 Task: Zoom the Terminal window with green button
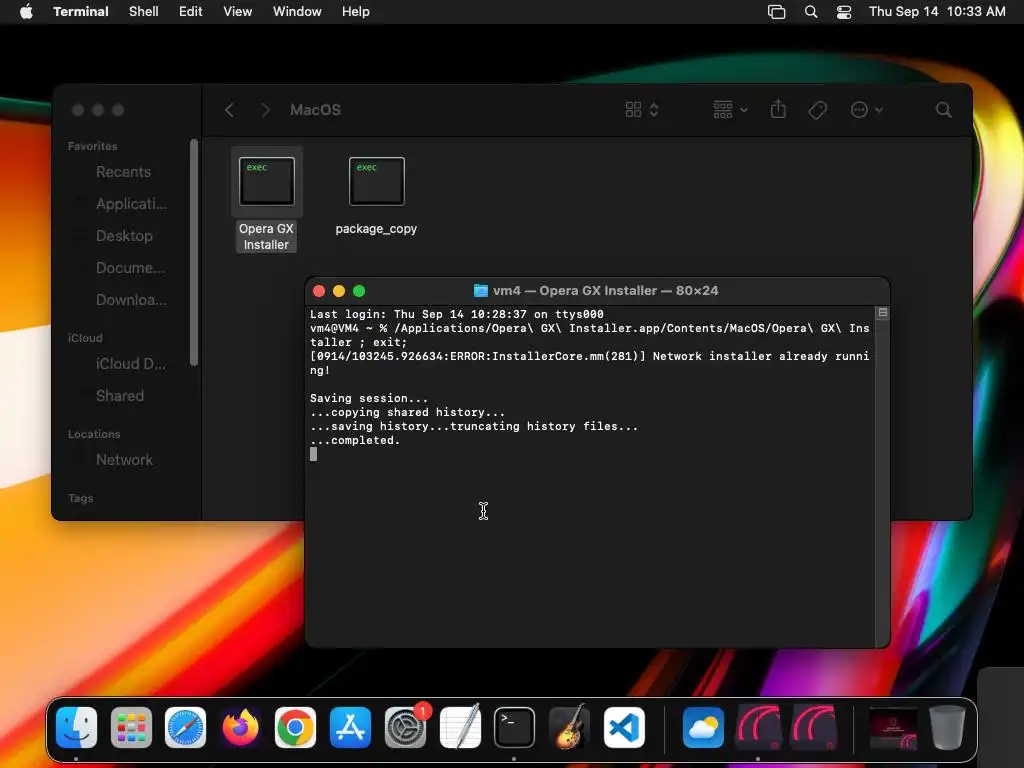click(359, 291)
